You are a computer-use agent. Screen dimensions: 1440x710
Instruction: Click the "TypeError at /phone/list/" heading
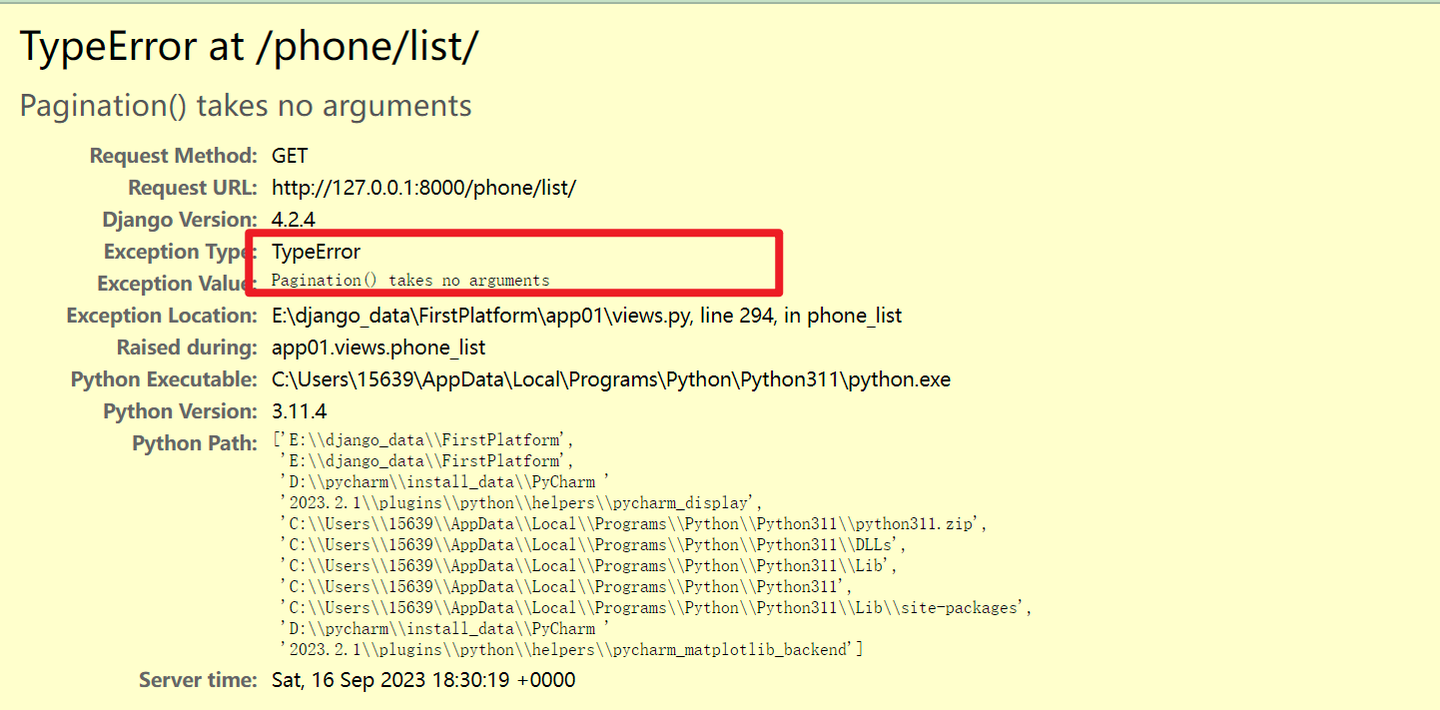click(248, 47)
